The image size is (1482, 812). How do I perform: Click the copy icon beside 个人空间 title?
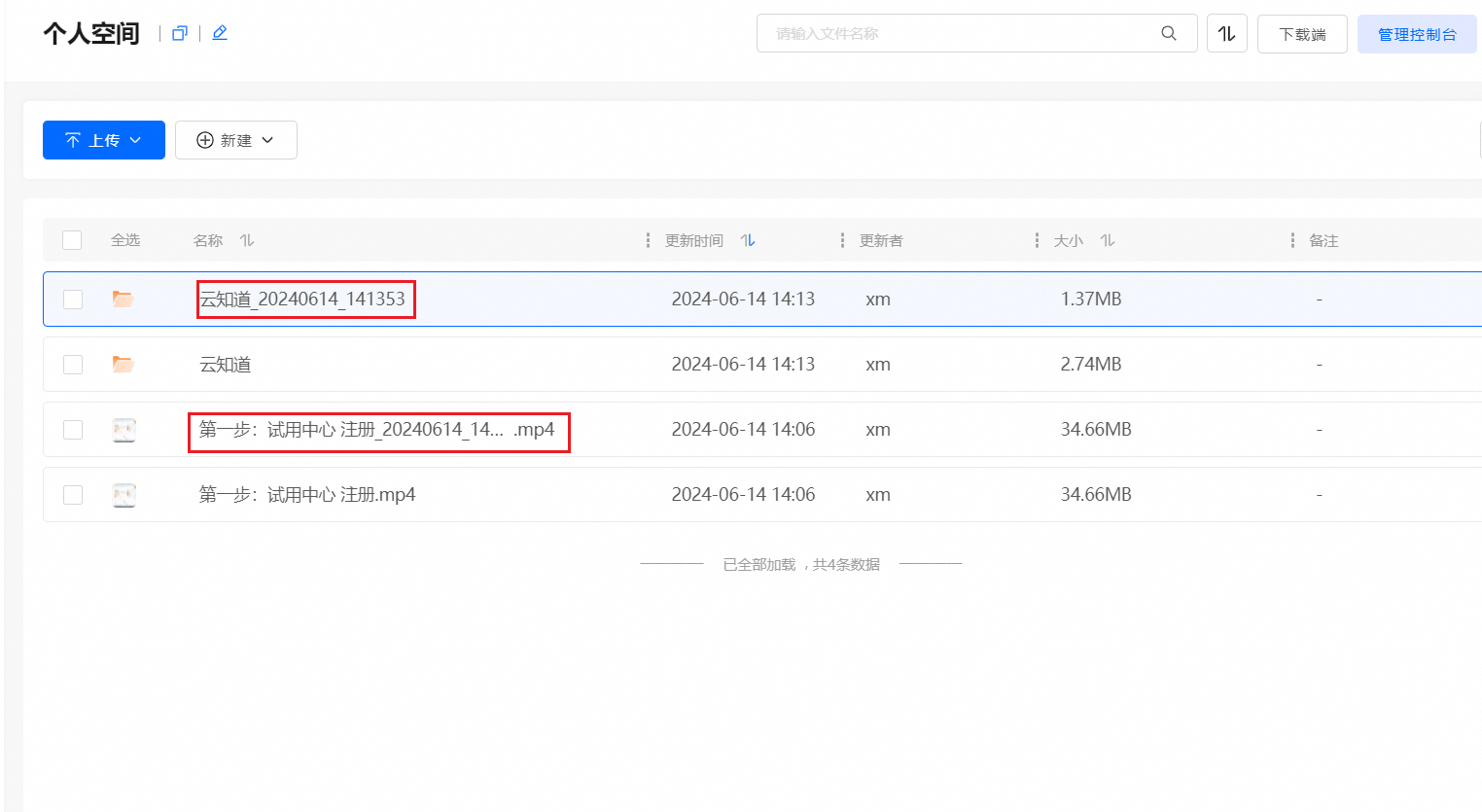179,33
